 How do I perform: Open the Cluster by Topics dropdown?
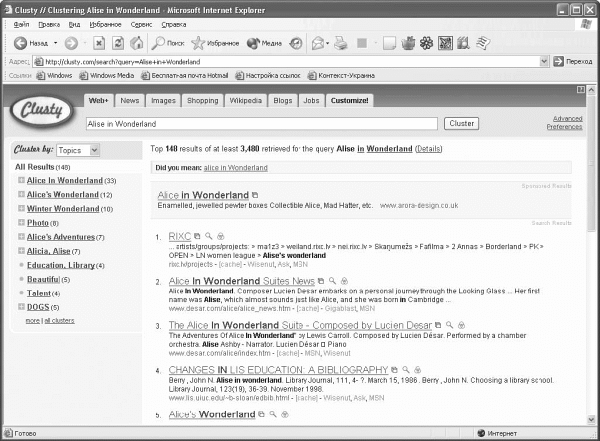[78, 150]
